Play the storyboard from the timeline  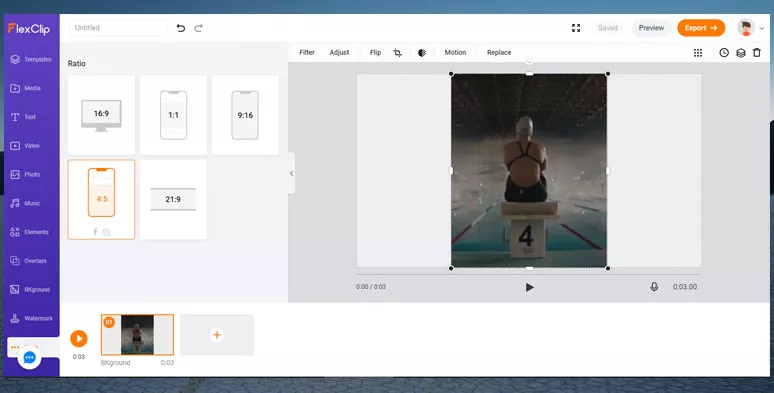click(78, 339)
